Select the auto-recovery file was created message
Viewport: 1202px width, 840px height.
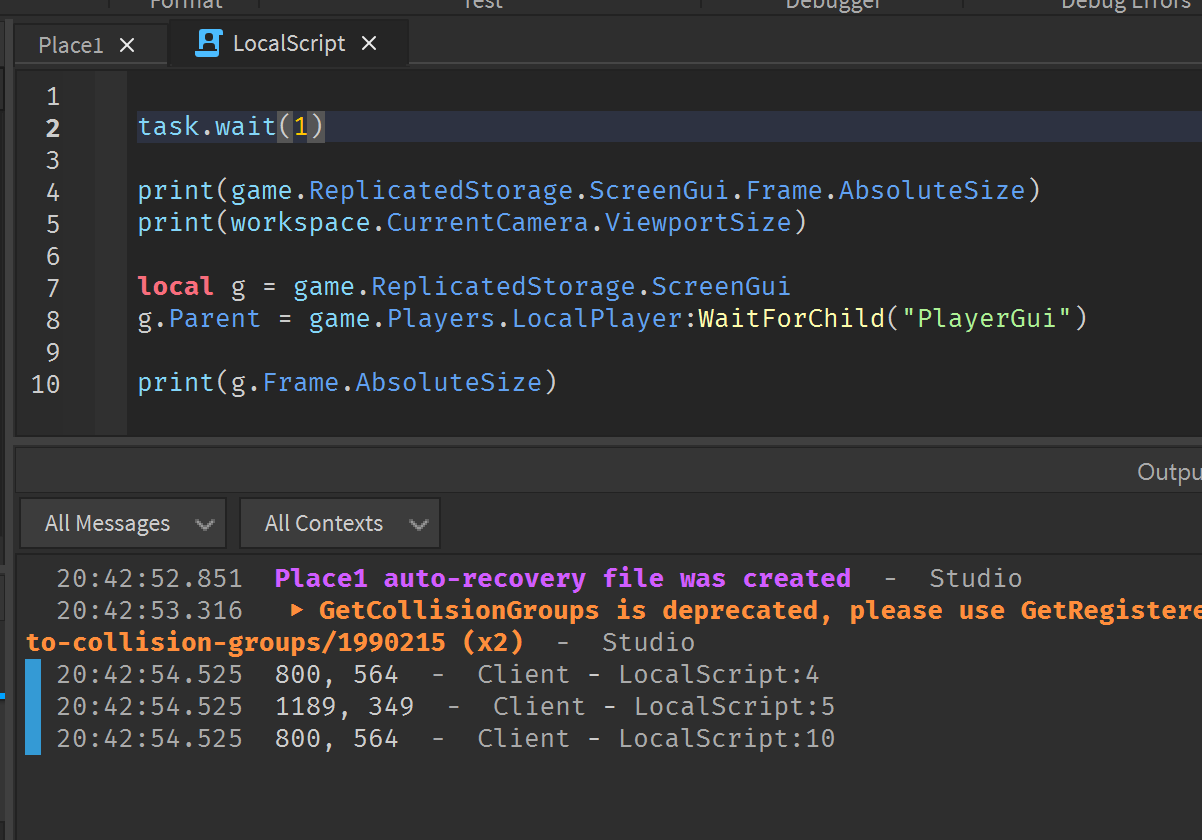point(563,578)
